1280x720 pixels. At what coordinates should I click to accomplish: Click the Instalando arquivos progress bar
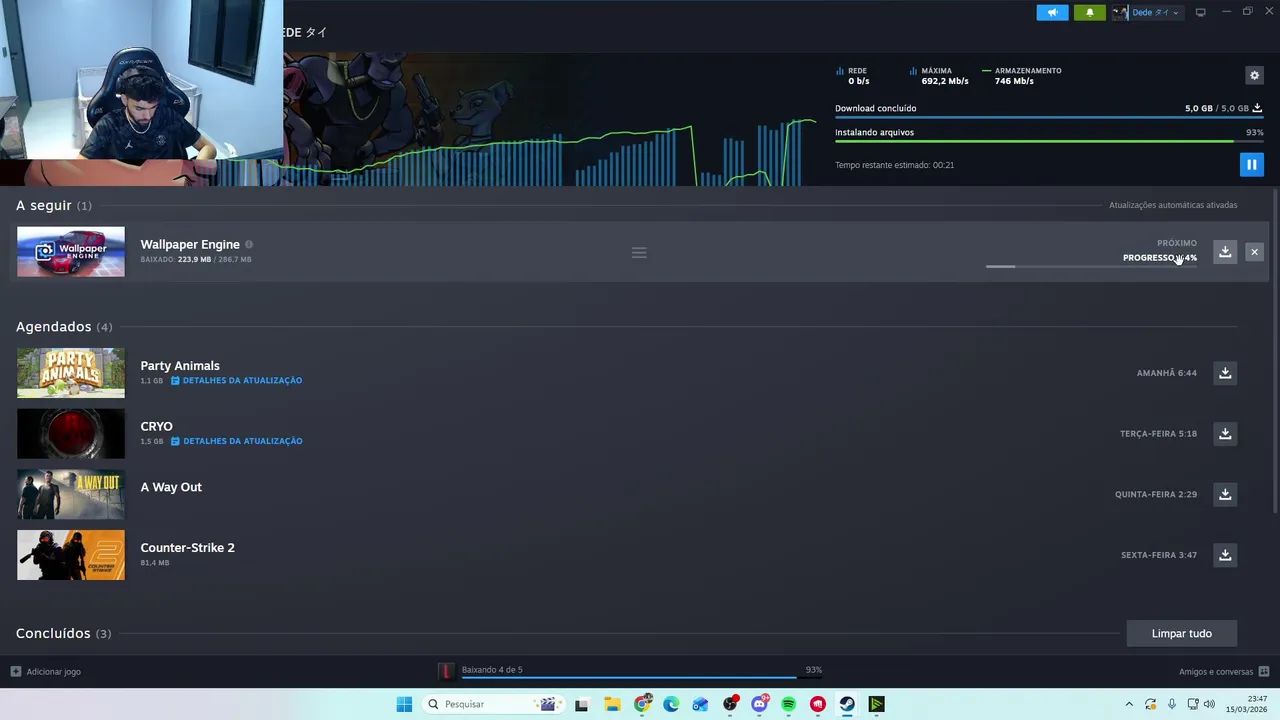coord(1048,141)
